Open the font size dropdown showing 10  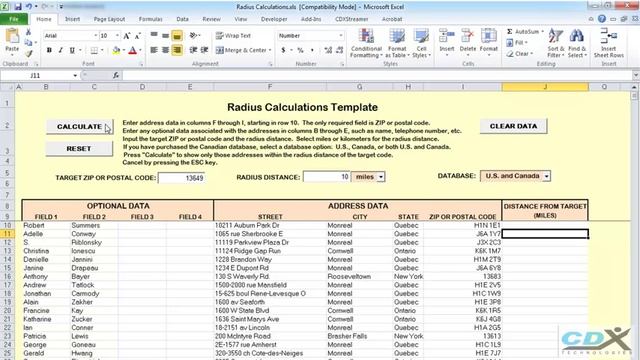click(x=117, y=36)
